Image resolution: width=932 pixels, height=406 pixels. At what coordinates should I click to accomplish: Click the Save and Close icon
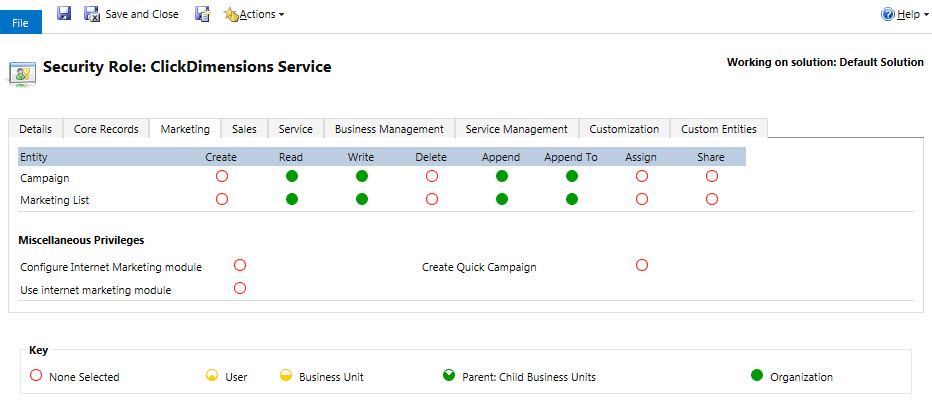pos(92,14)
